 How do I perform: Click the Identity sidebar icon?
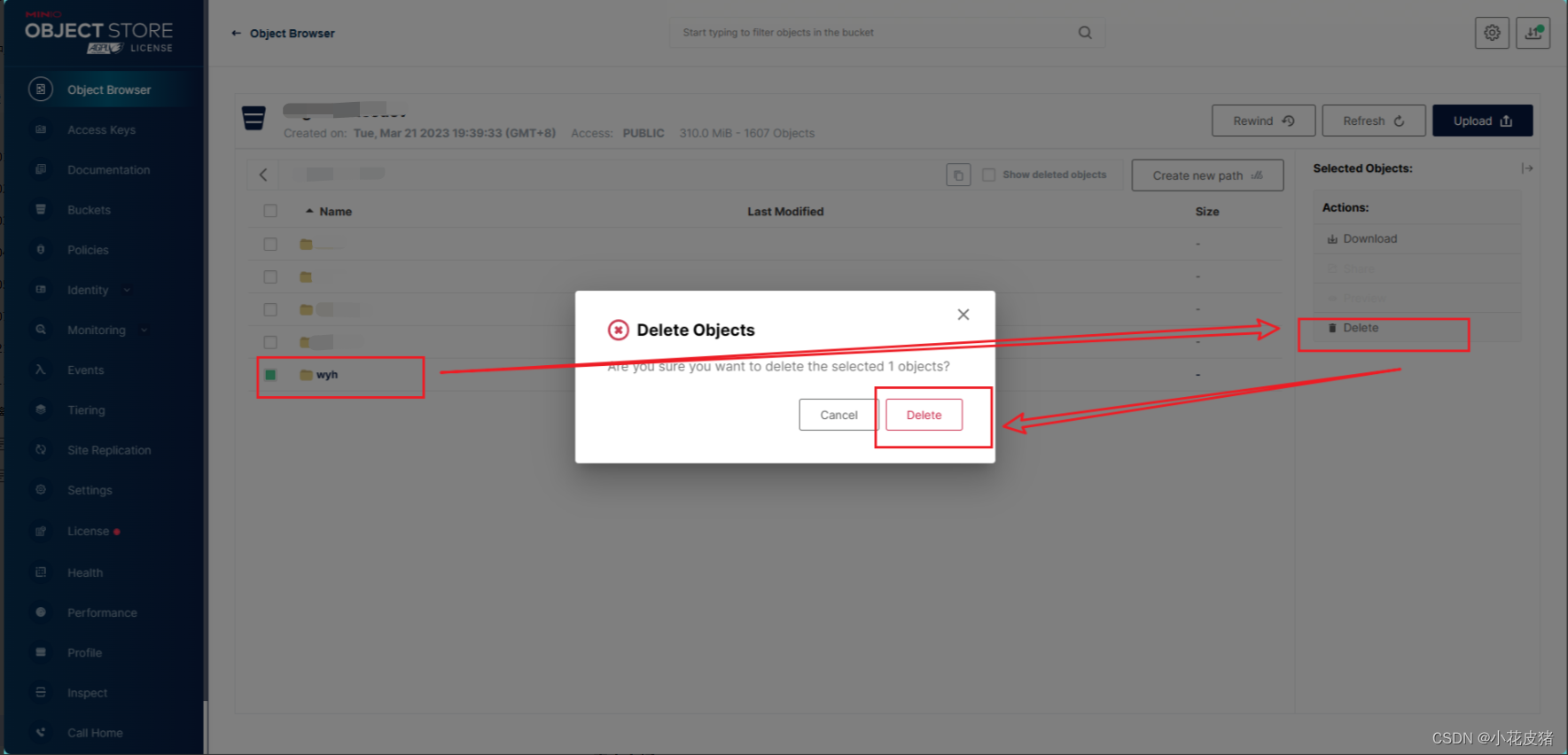41,289
